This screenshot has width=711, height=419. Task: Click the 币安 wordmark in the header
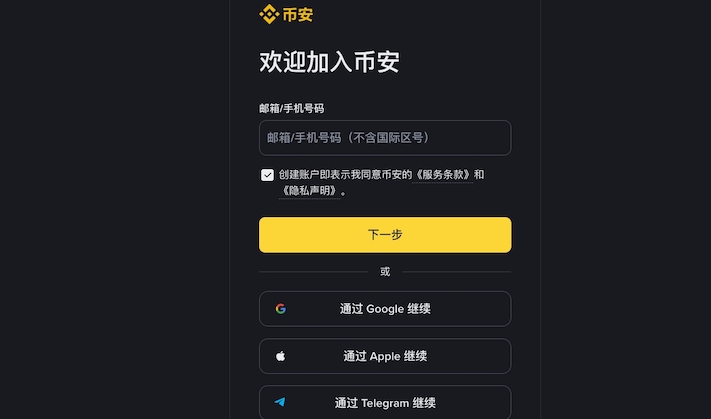(x=292, y=14)
